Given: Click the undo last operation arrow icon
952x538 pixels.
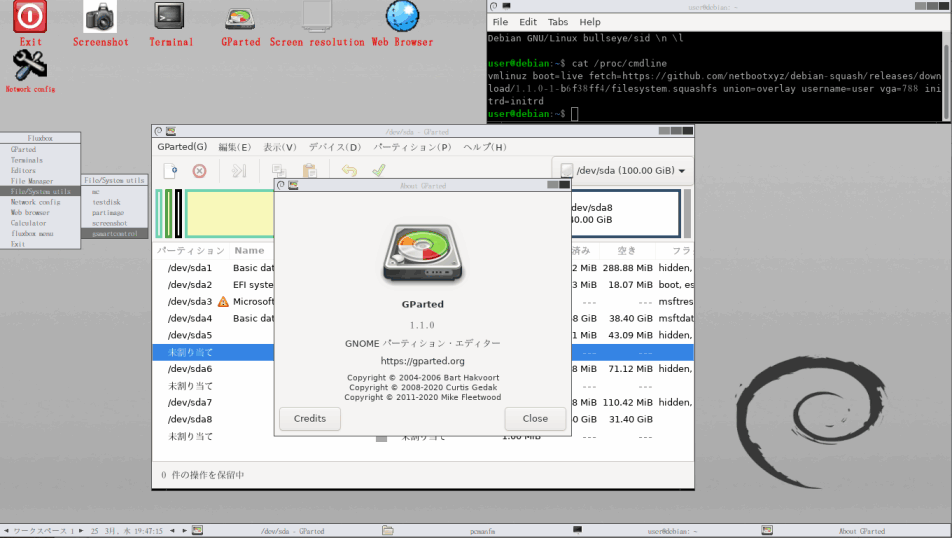Looking at the screenshot, I should point(349,171).
